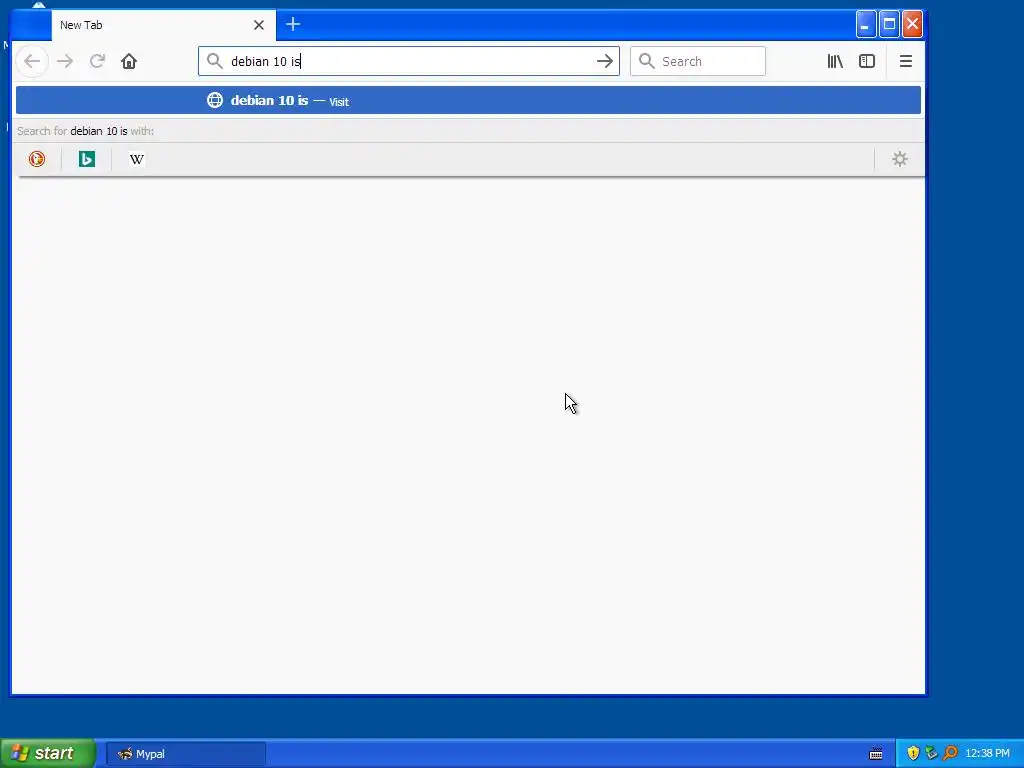Minimize the Mypal browser window

(865, 25)
